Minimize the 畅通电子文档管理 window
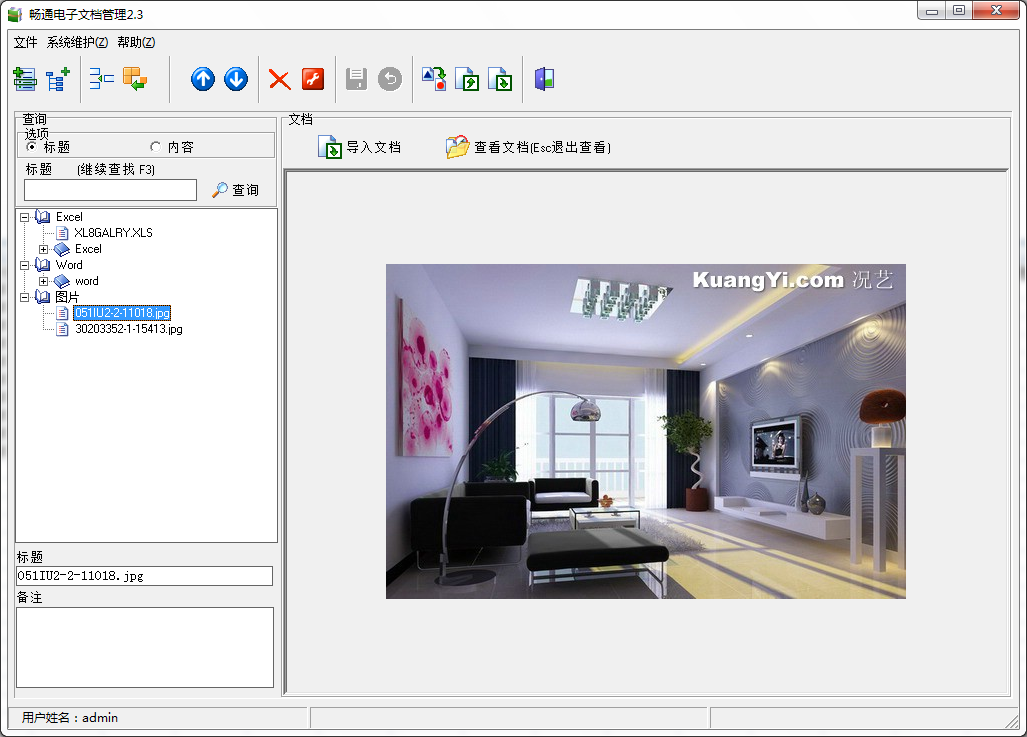This screenshot has height=737, width=1027. [931, 11]
